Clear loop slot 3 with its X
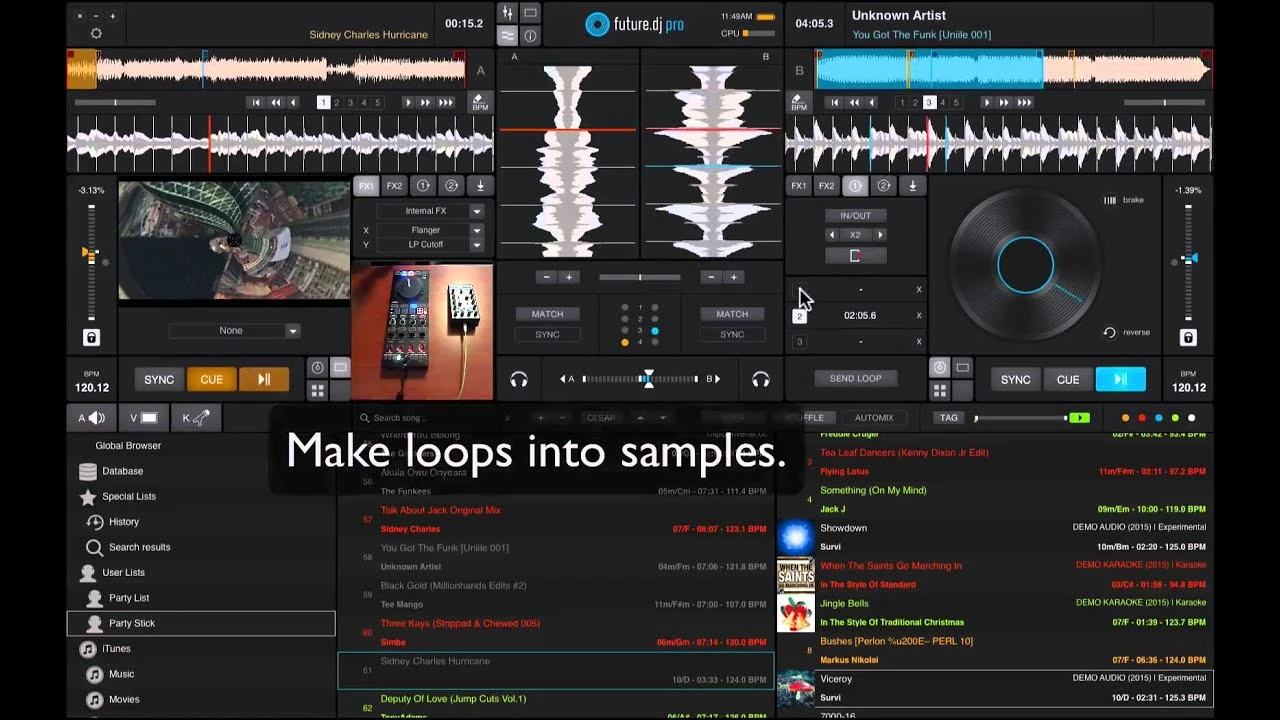This screenshot has height=720, width=1280. 919,341
